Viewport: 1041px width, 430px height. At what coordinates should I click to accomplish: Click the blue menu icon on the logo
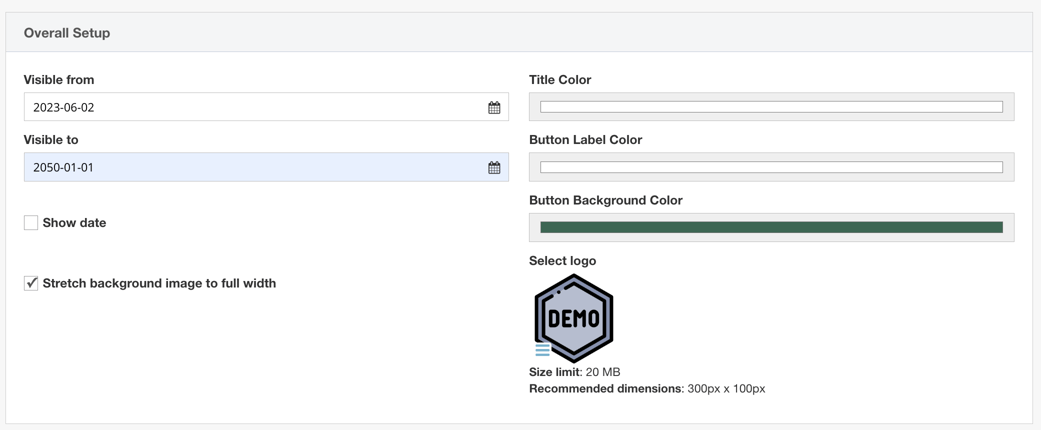click(x=542, y=350)
